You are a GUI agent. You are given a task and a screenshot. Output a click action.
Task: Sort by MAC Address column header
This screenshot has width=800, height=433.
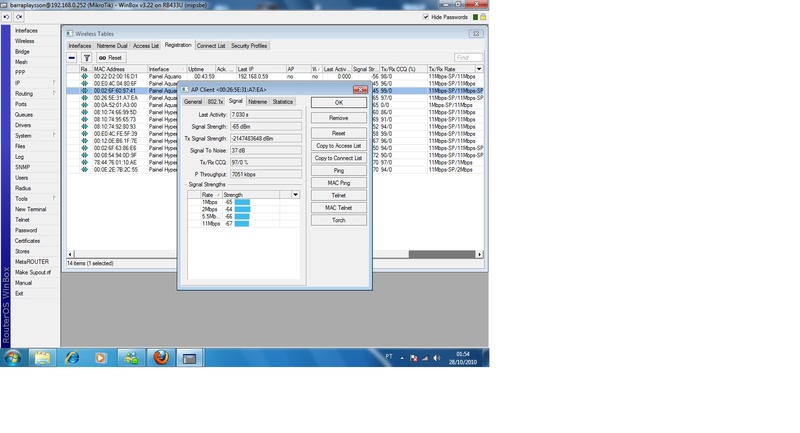(119, 69)
